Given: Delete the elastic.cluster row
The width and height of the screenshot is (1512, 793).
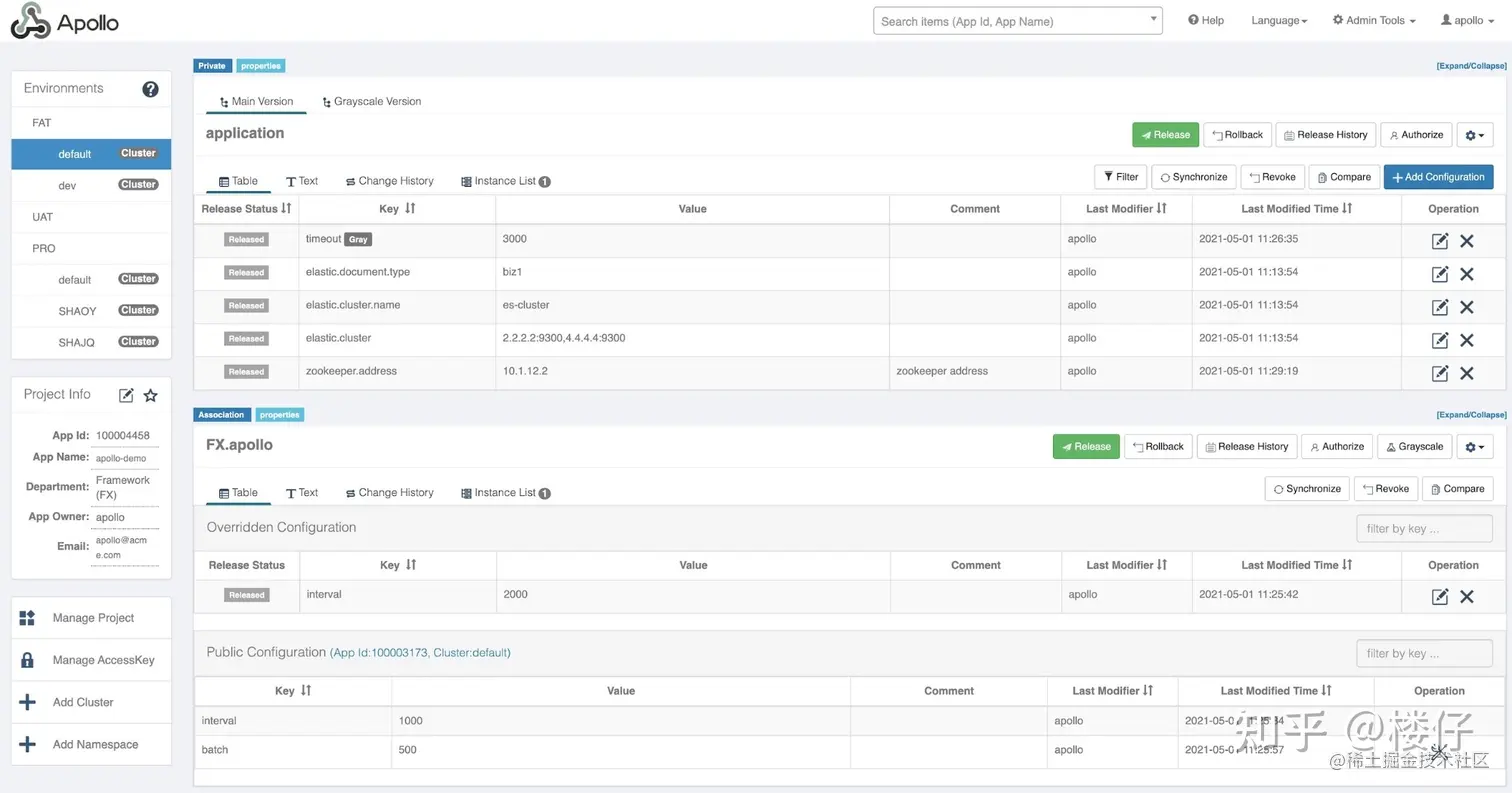Looking at the screenshot, I should [x=1467, y=340].
